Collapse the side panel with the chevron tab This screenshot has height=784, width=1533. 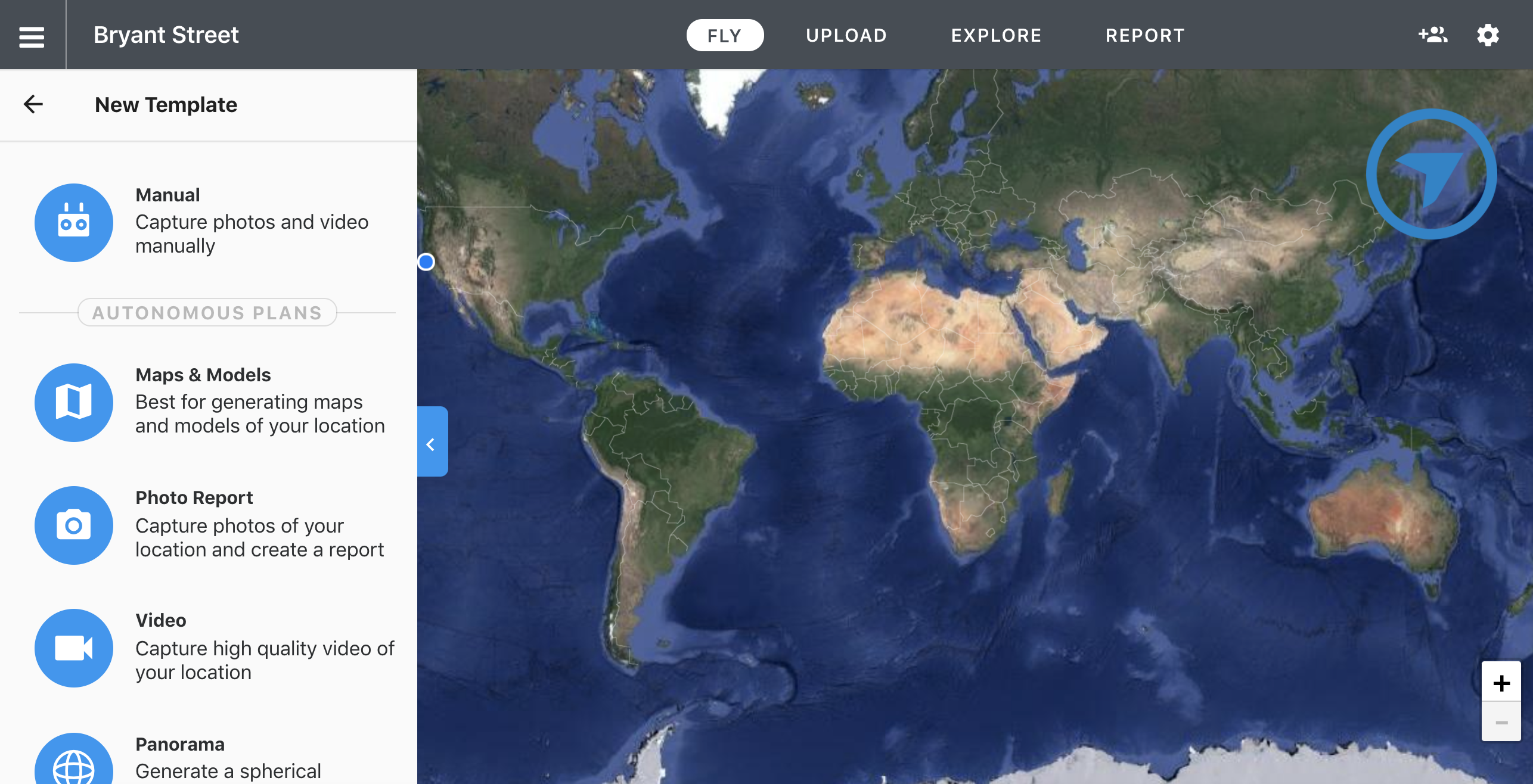click(x=432, y=441)
